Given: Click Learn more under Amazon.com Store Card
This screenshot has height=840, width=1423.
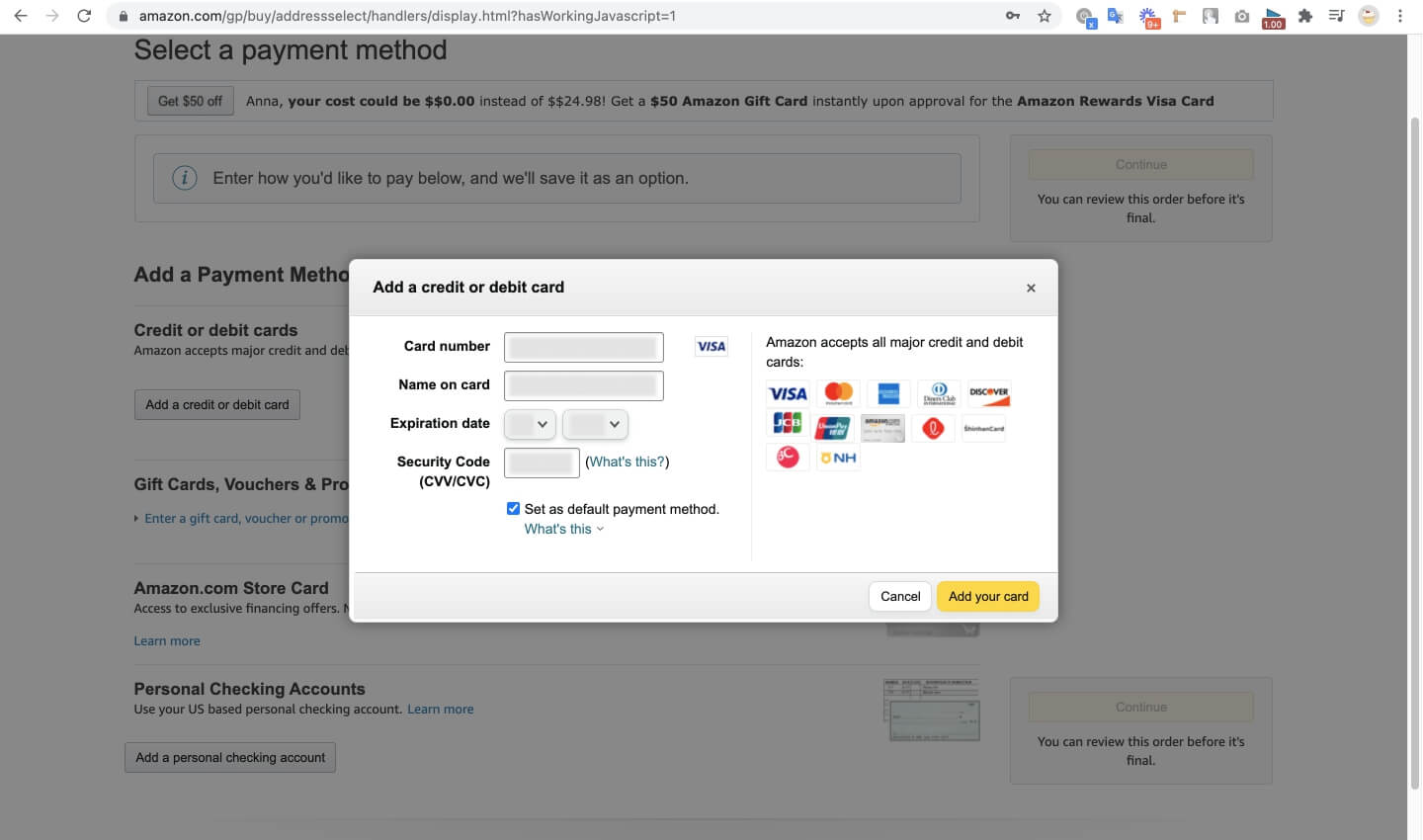Looking at the screenshot, I should (x=167, y=640).
